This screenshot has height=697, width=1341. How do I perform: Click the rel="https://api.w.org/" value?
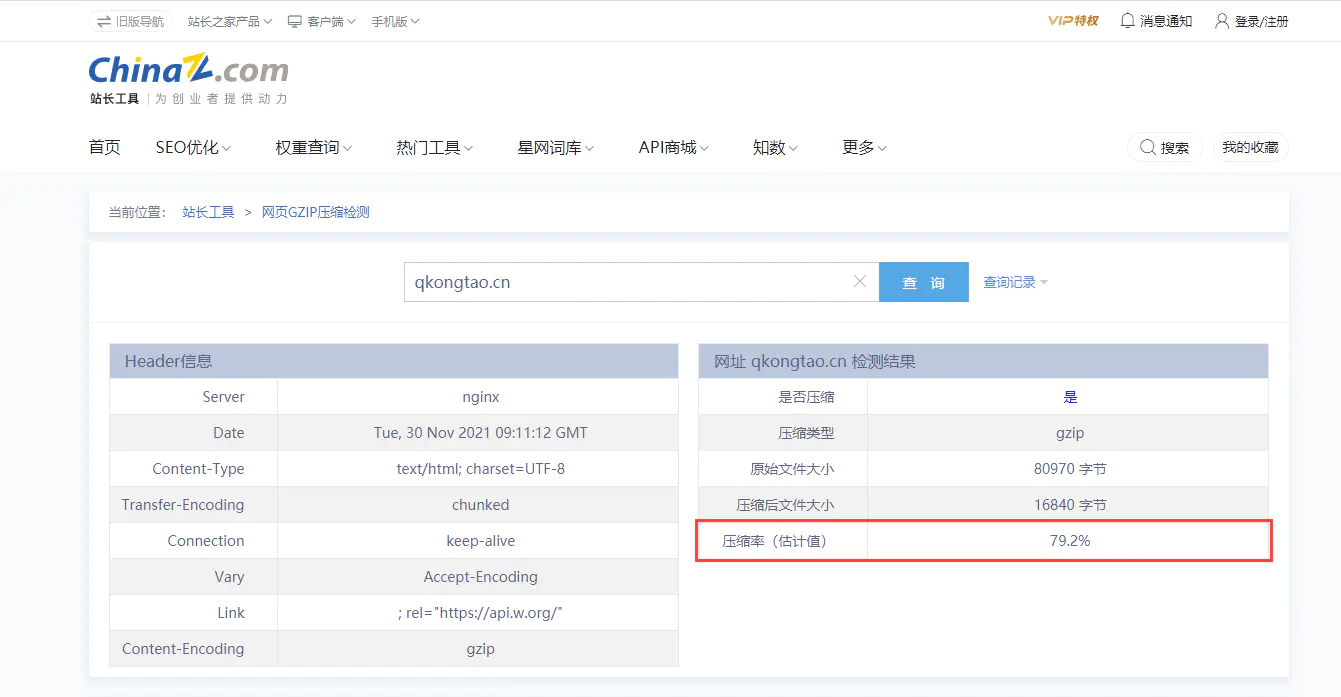click(x=481, y=613)
